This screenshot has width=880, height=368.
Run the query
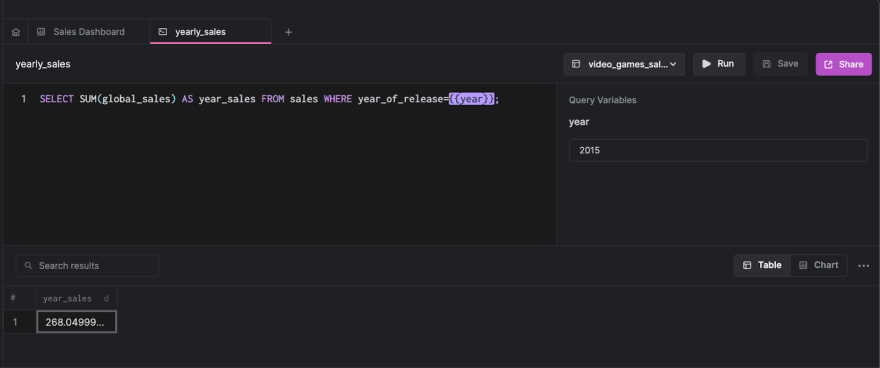[x=719, y=64]
